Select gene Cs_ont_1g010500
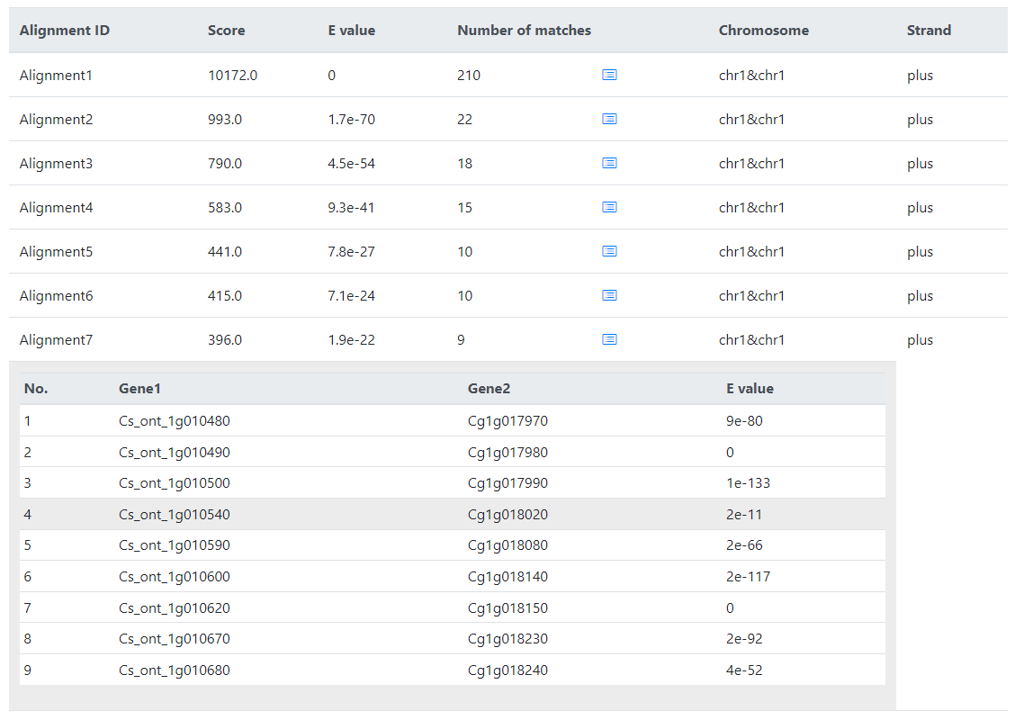 pos(174,483)
